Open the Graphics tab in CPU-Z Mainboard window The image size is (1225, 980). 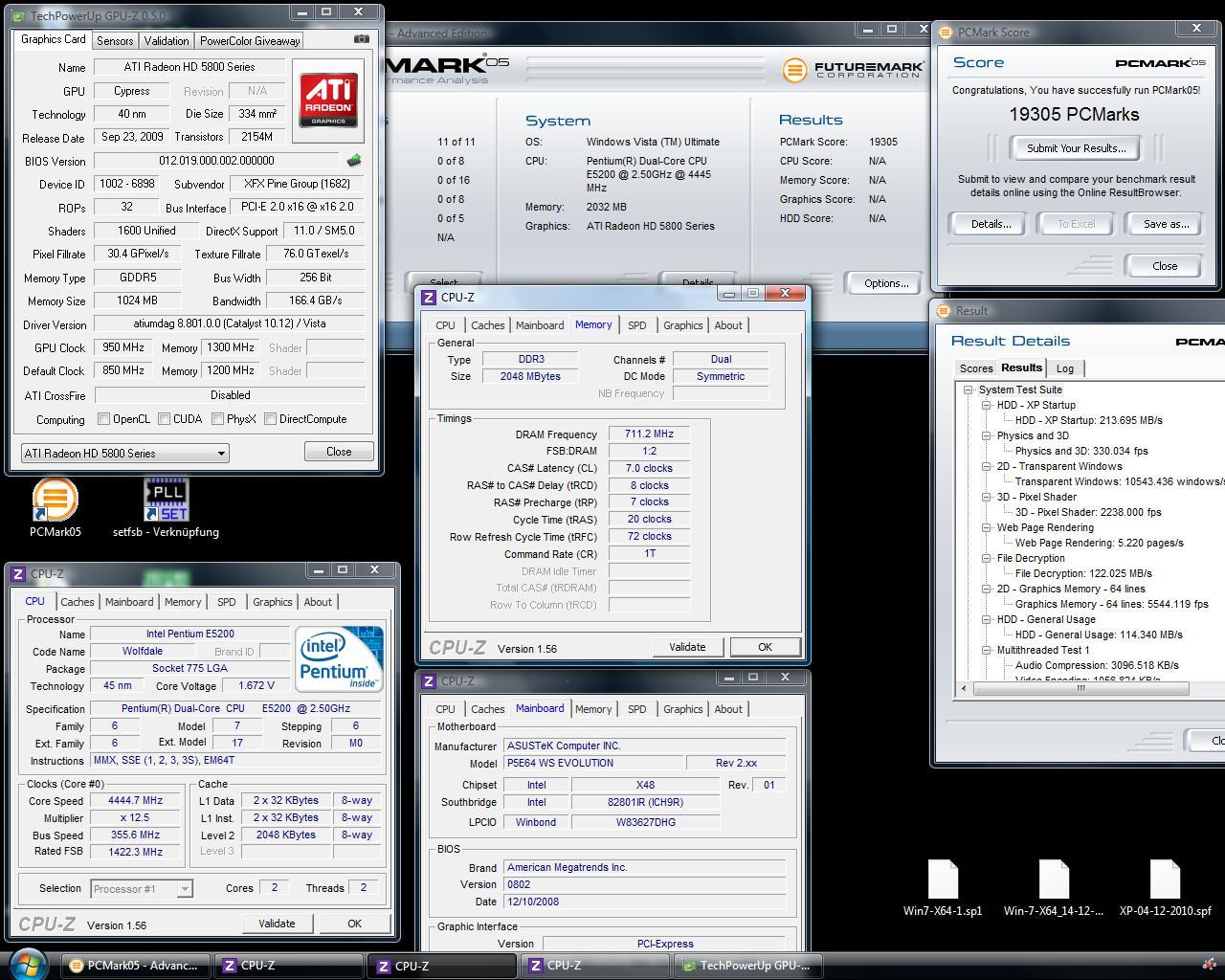tap(682, 709)
